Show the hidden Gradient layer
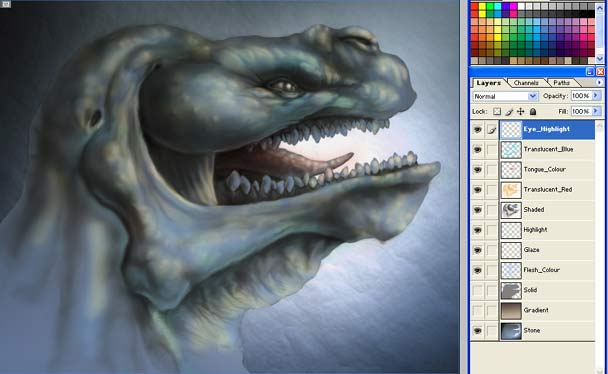 click(477, 310)
